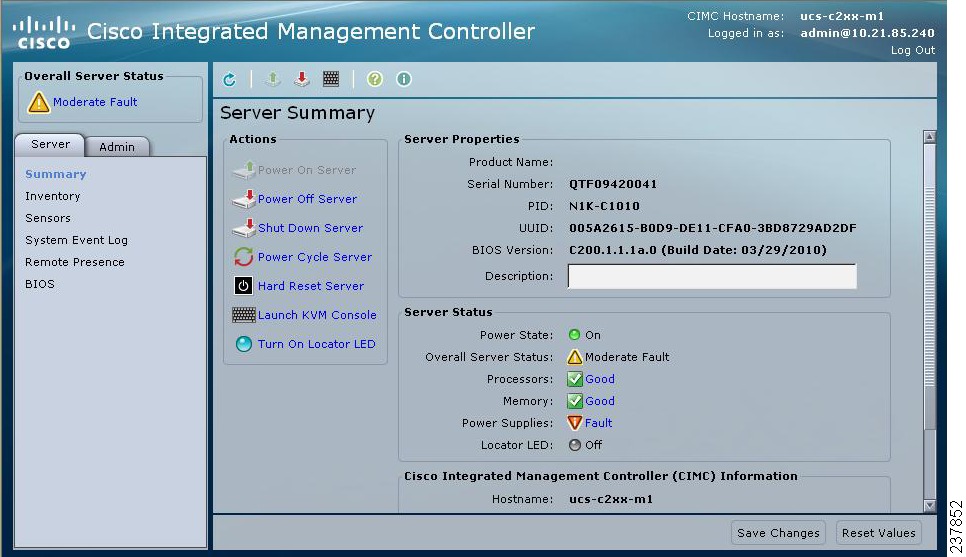This screenshot has width=966, height=557.
Task: Select Summary in the navigation
Action: point(55,174)
